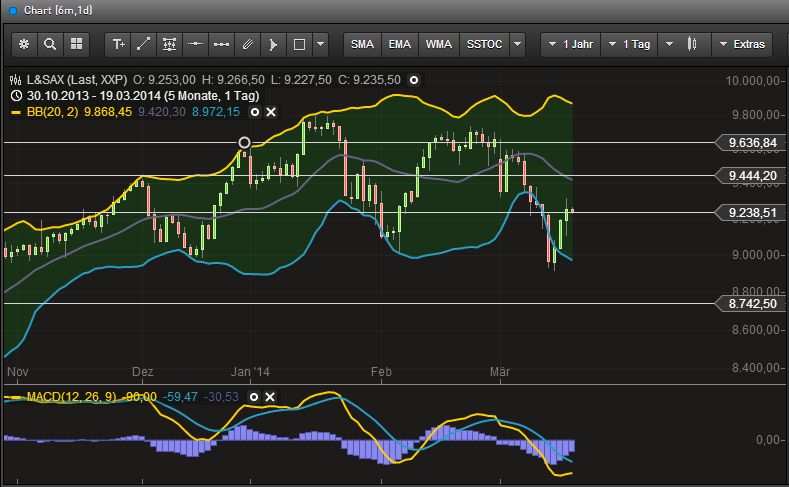
Task: Toggle the L&SAX series options circle
Action: (415, 79)
